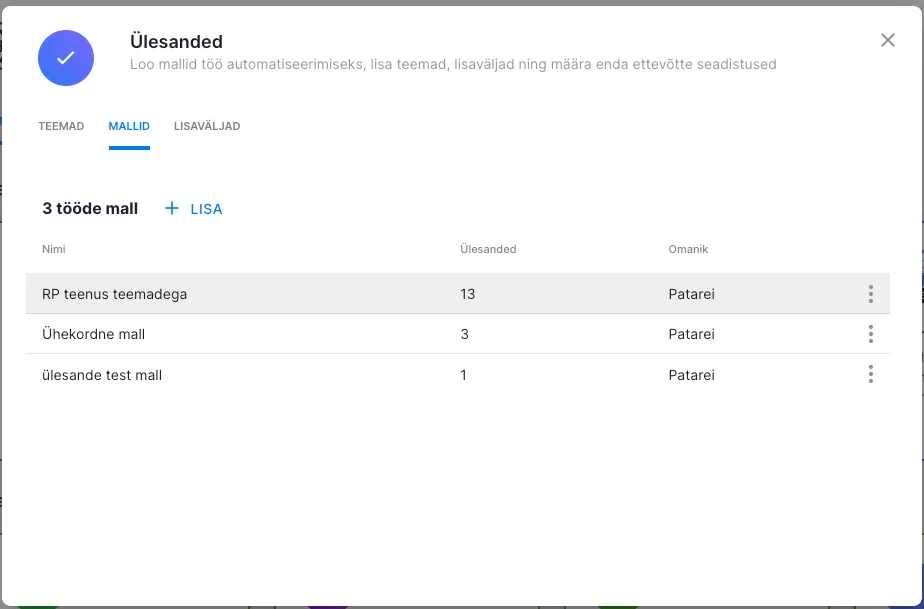
Task: Click the blue checkmark Ülesanded icon
Action: pyautogui.click(x=66, y=58)
